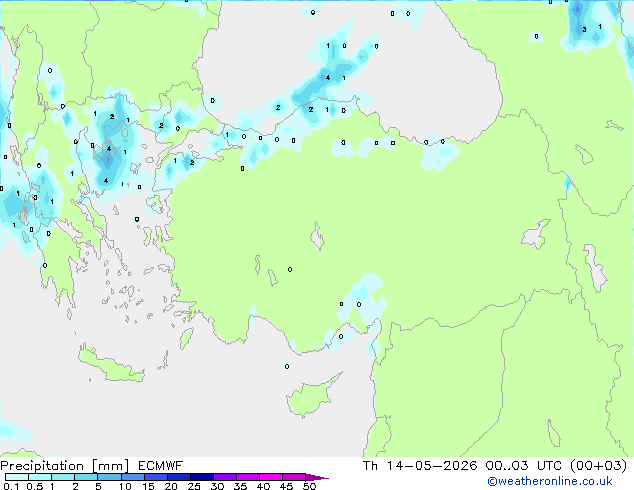Screen dimensions: 634x490
Task: Select the 35–40 mm violet swatch
Action: pos(247,477)
